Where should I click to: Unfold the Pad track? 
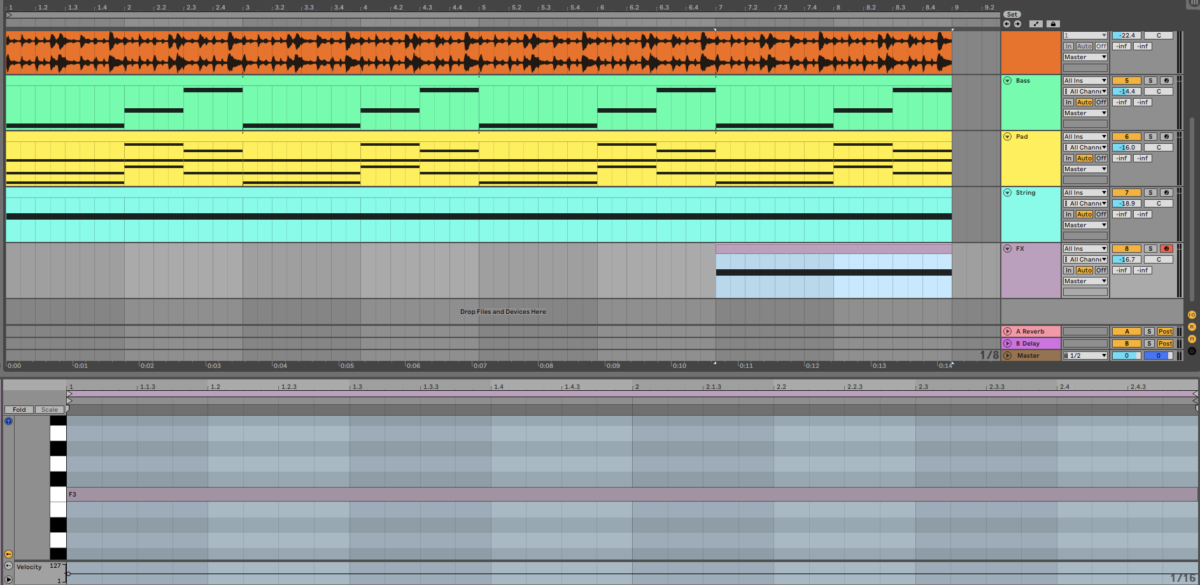1007,136
